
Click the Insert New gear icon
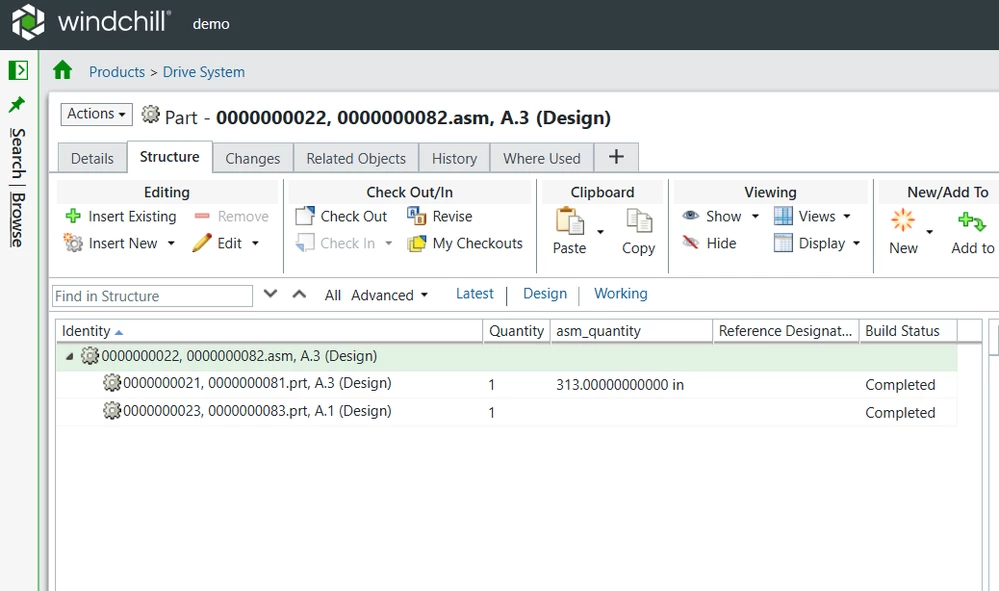(x=73, y=243)
